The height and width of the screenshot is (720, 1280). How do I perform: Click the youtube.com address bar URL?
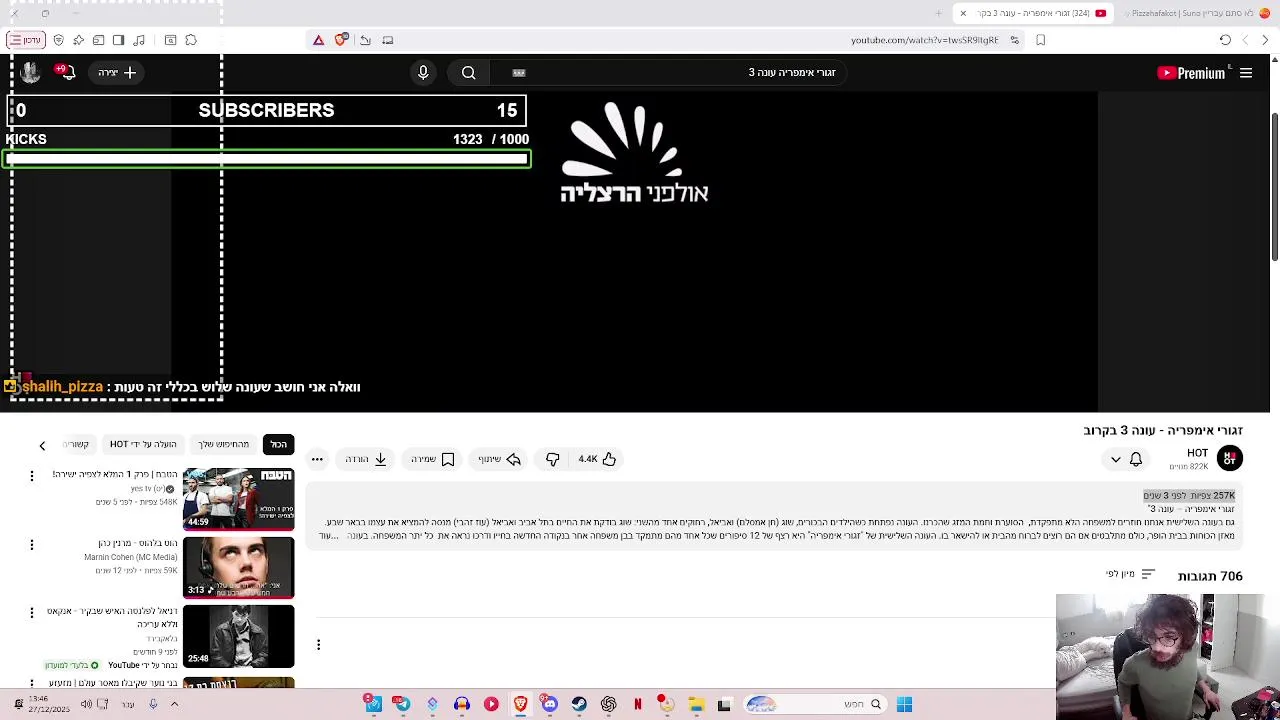[924, 40]
